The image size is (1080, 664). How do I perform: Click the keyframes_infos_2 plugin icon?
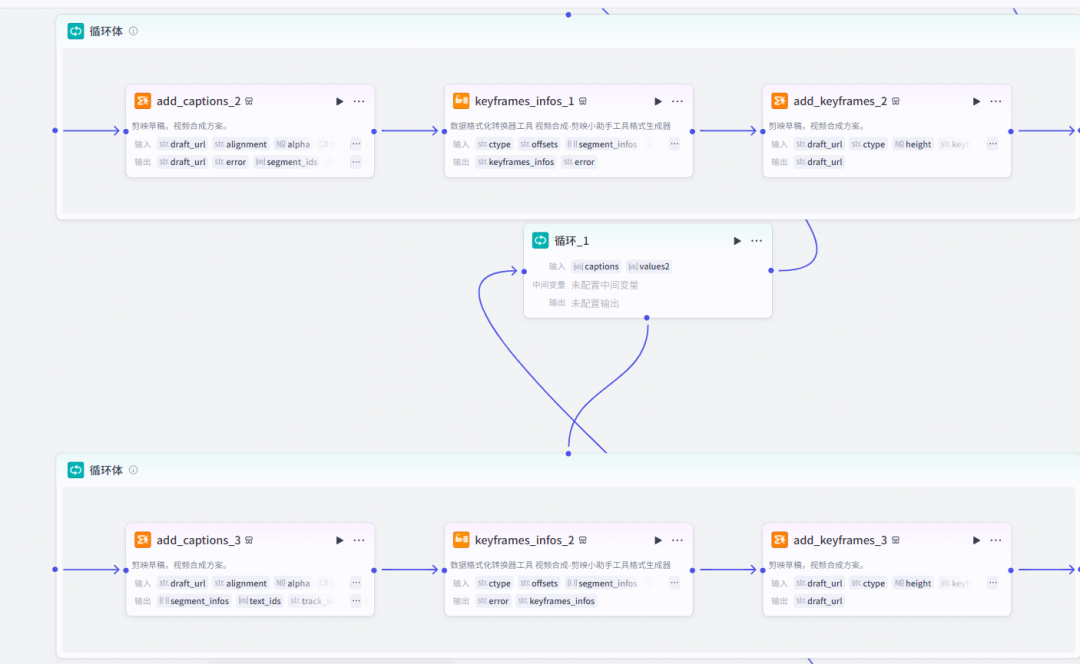460,539
